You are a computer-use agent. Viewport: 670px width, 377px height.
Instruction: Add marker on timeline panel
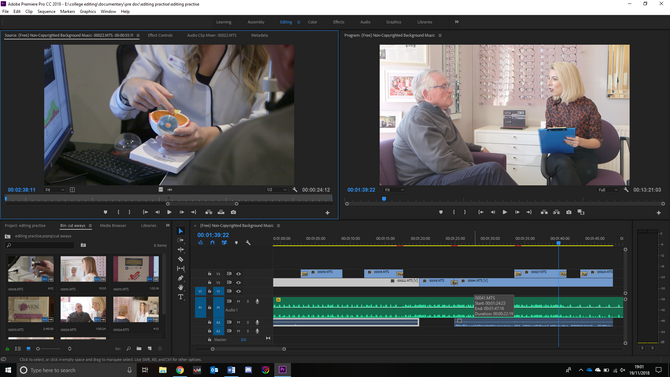(x=236, y=243)
